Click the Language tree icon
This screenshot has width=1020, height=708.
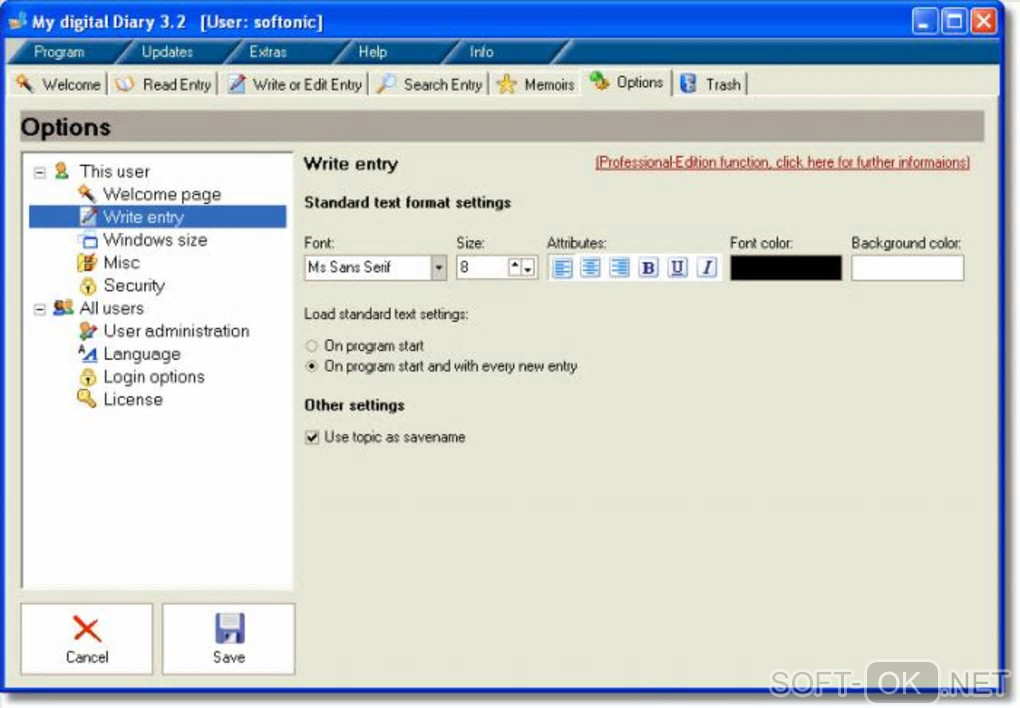[x=88, y=354]
